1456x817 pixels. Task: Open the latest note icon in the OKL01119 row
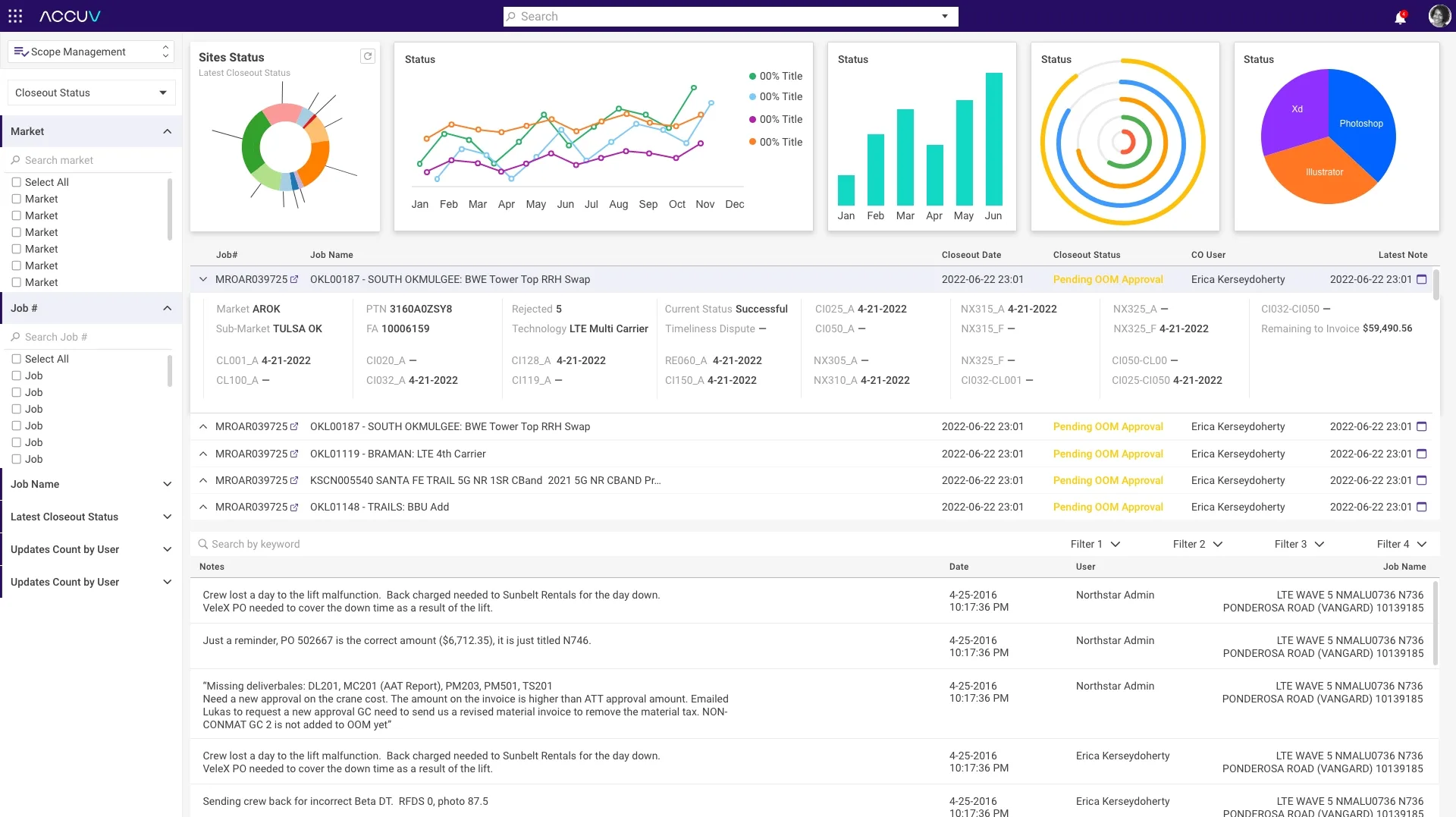click(x=1422, y=454)
